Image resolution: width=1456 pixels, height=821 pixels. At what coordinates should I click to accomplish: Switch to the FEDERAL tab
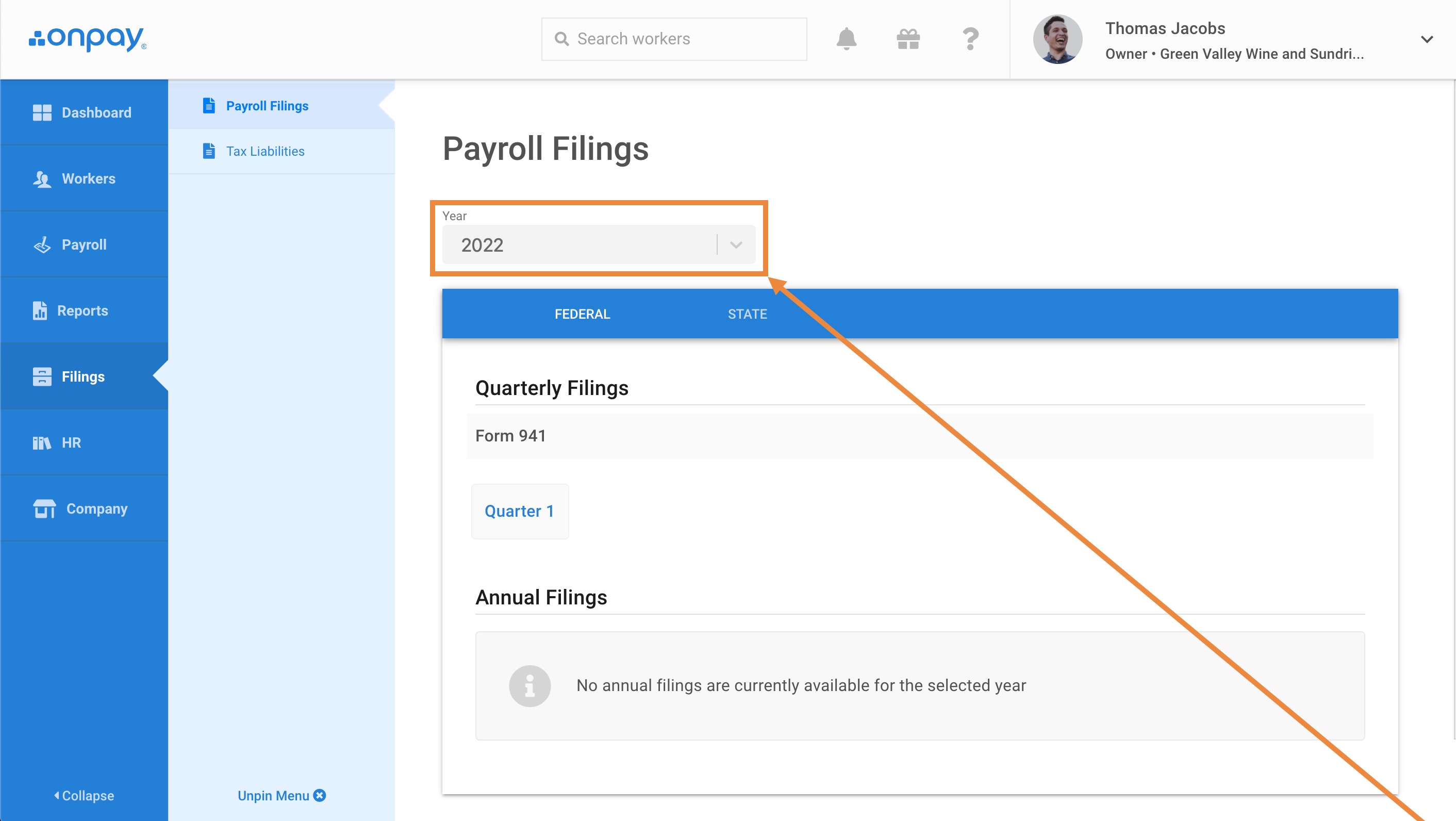(582, 314)
